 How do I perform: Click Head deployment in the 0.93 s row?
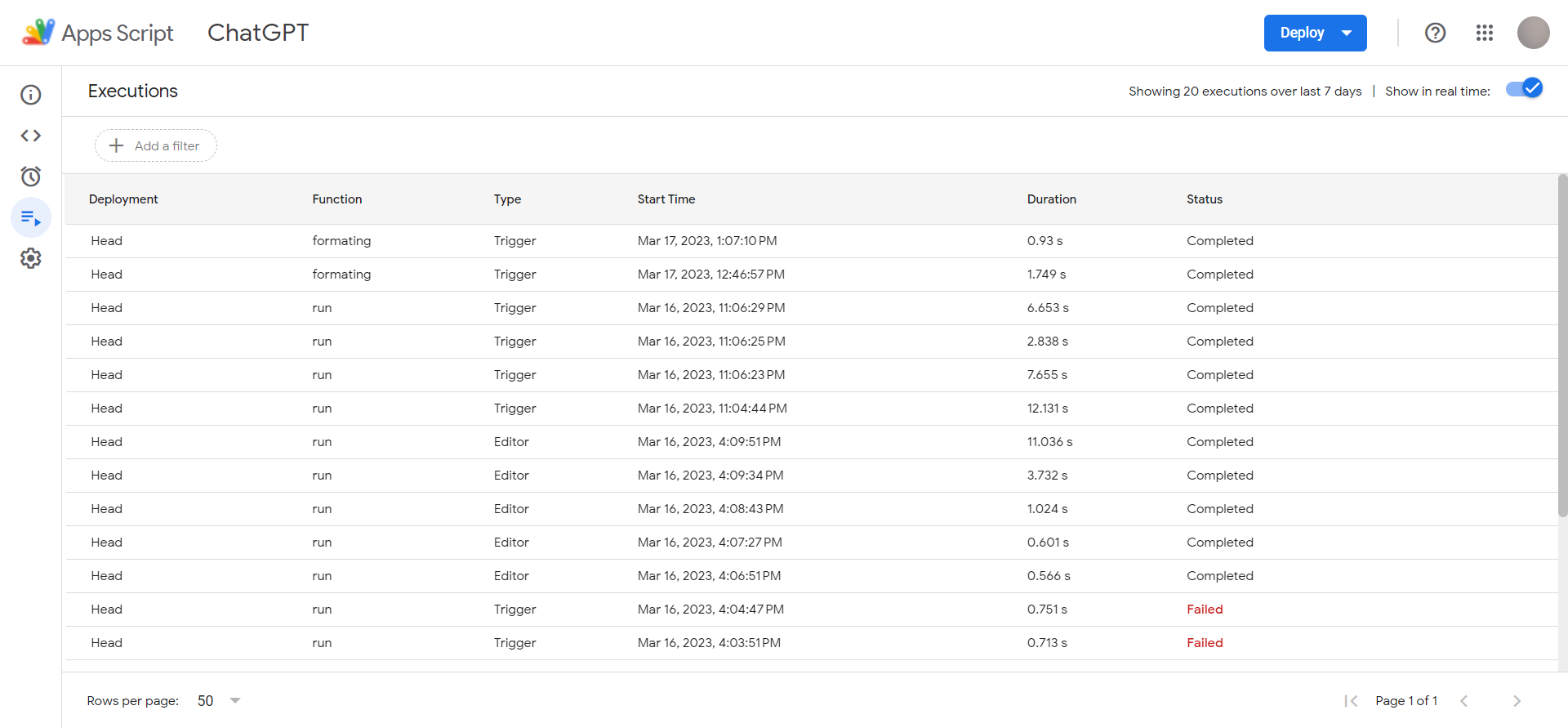click(107, 241)
